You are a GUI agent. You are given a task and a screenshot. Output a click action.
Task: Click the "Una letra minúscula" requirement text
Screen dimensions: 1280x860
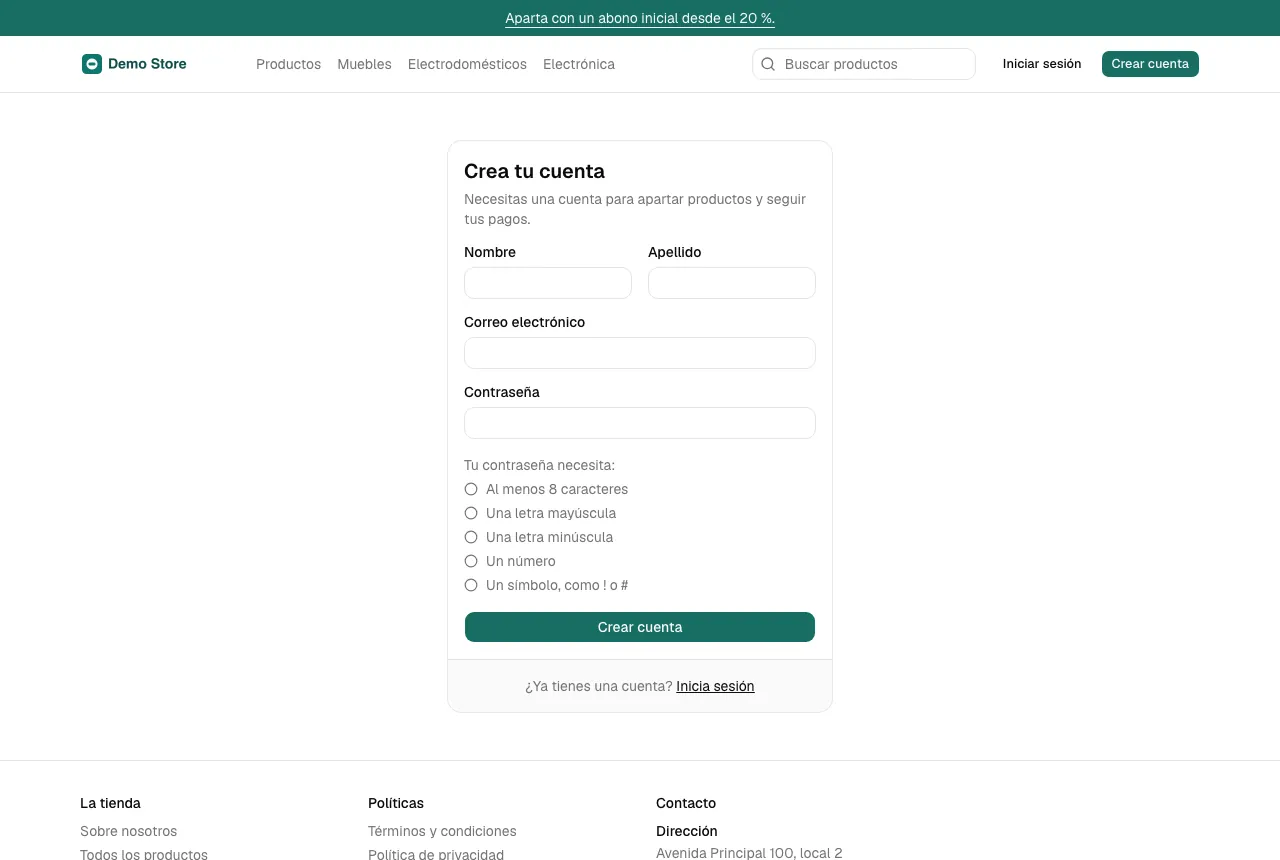549,537
